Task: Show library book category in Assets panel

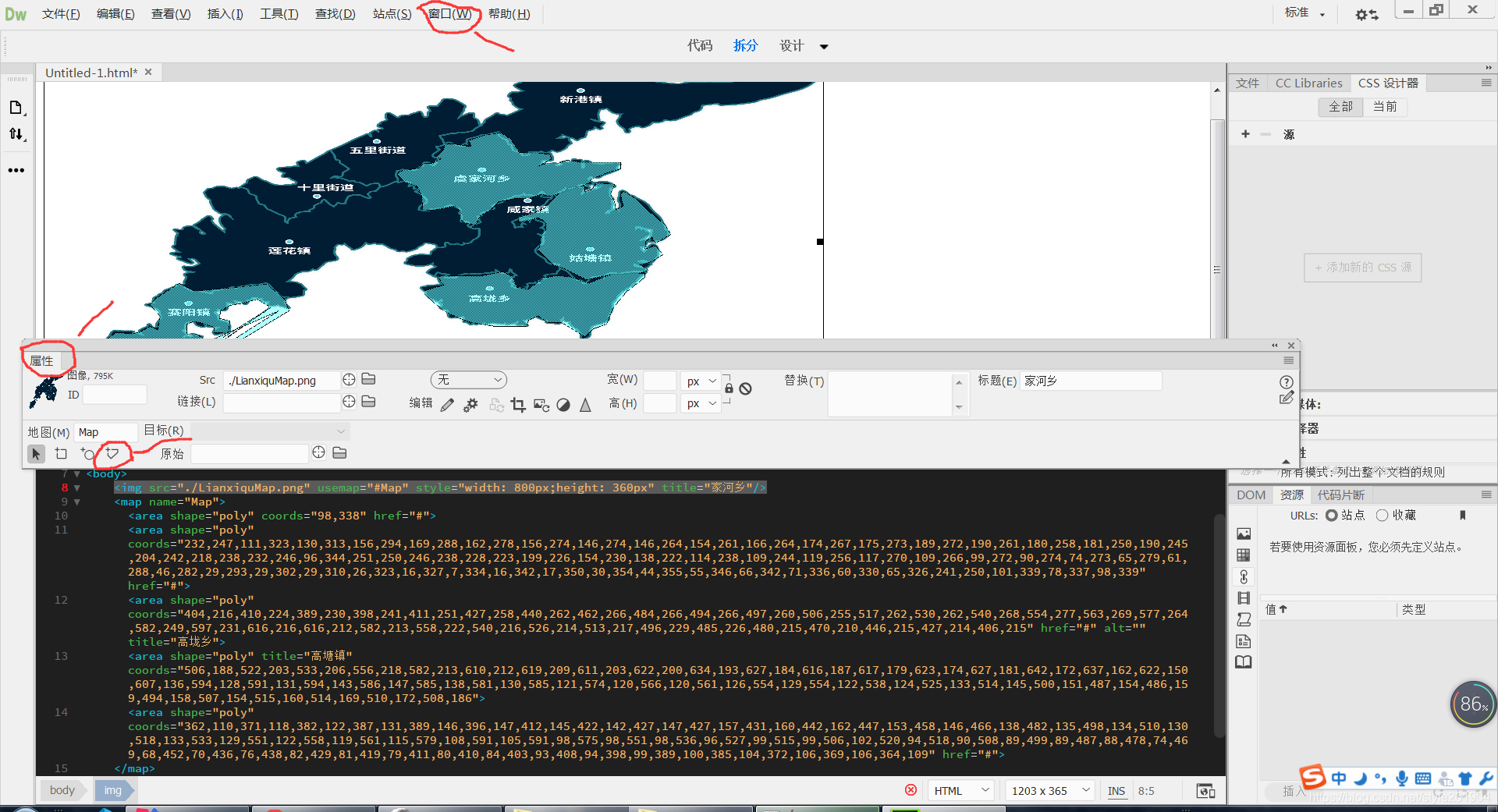Action: click(x=1244, y=662)
